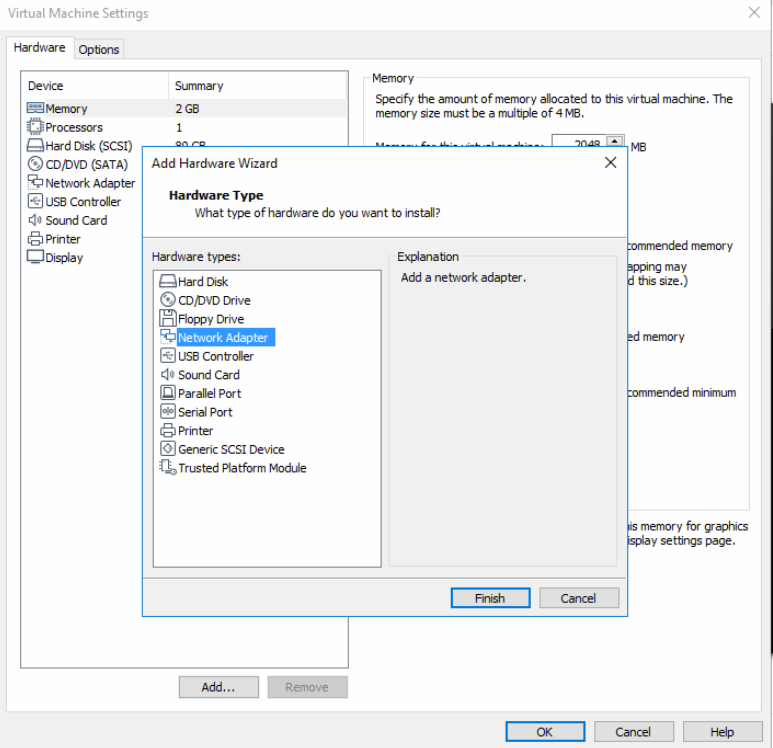Cancel the Virtual Machine Settings dialog
The image size is (773, 748).
pyautogui.click(x=633, y=732)
